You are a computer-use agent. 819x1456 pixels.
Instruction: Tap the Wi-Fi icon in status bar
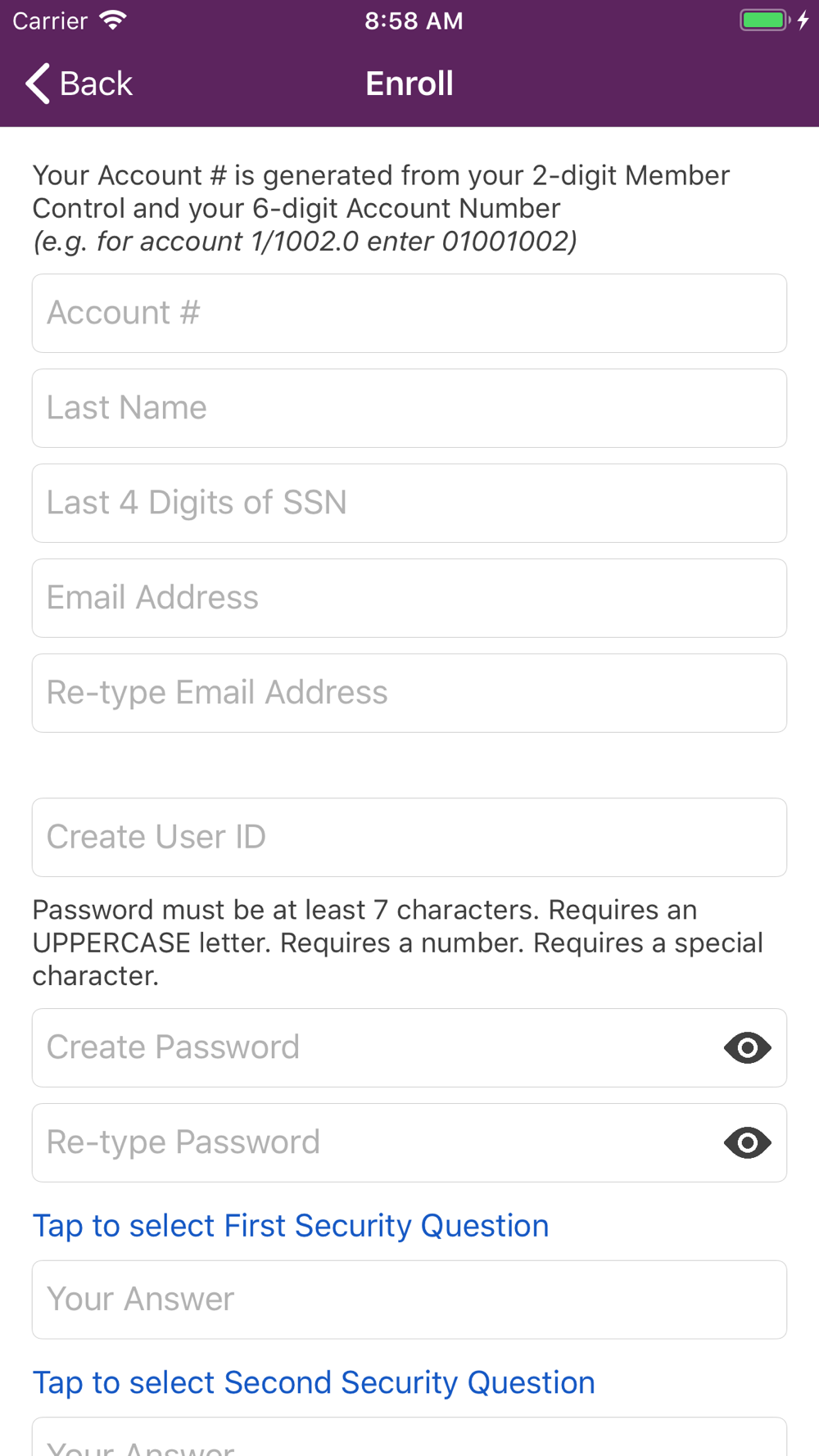[x=113, y=20]
